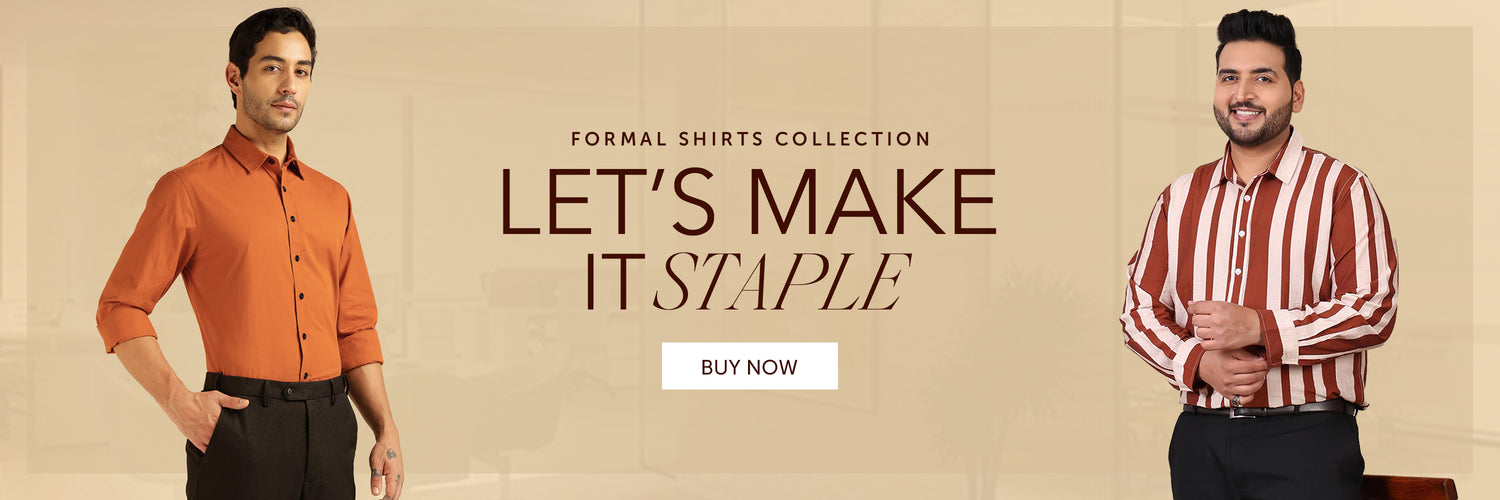
Task: Click the LET'S MAKE headline text
Action: tap(748, 202)
